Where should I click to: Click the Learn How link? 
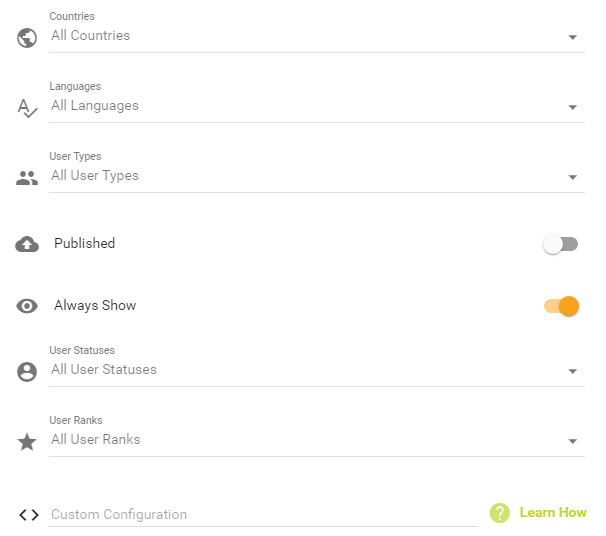(553, 512)
